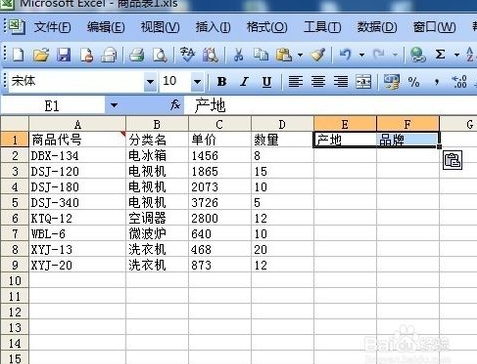Open the 窗口(W) menu
The image size is (477, 364).
click(434, 27)
